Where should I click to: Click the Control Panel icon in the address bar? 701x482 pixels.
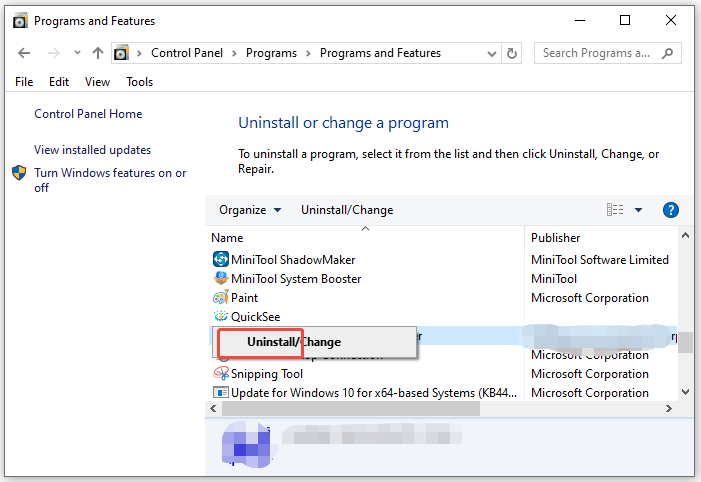(122, 53)
